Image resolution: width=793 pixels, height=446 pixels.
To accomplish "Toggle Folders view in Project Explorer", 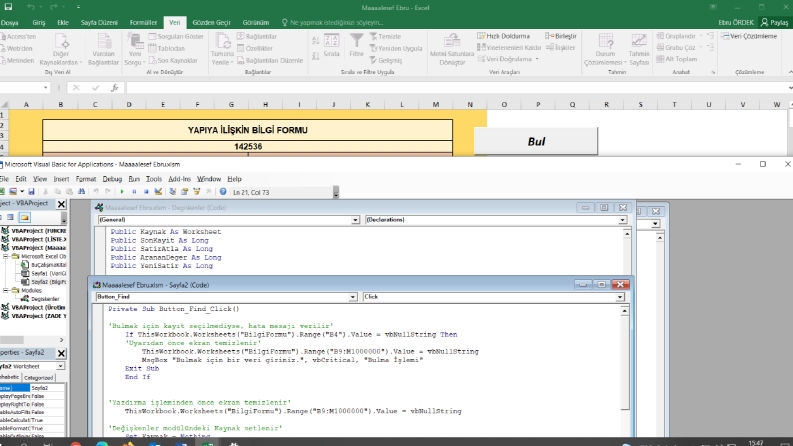I will point(24,217).
